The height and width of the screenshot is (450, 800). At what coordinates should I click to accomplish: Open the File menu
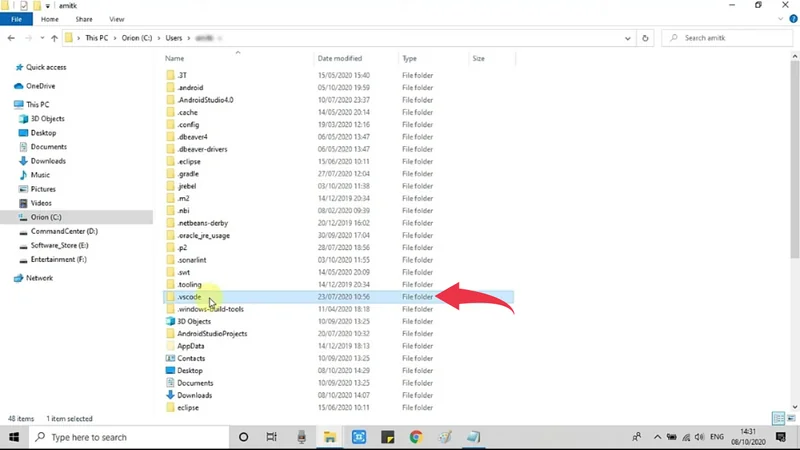[17, 19]
